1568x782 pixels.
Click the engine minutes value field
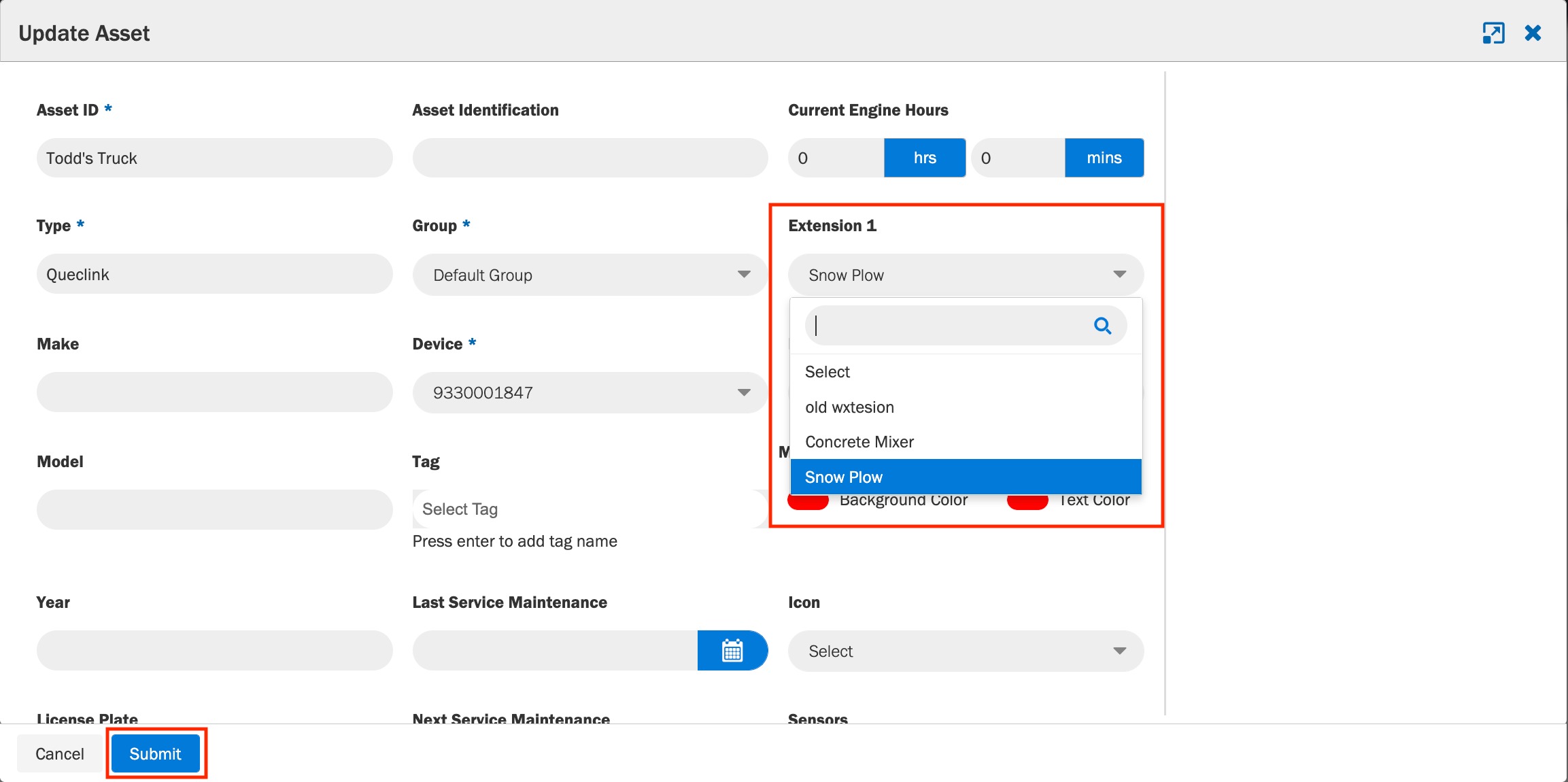[x=1018, y=158]
